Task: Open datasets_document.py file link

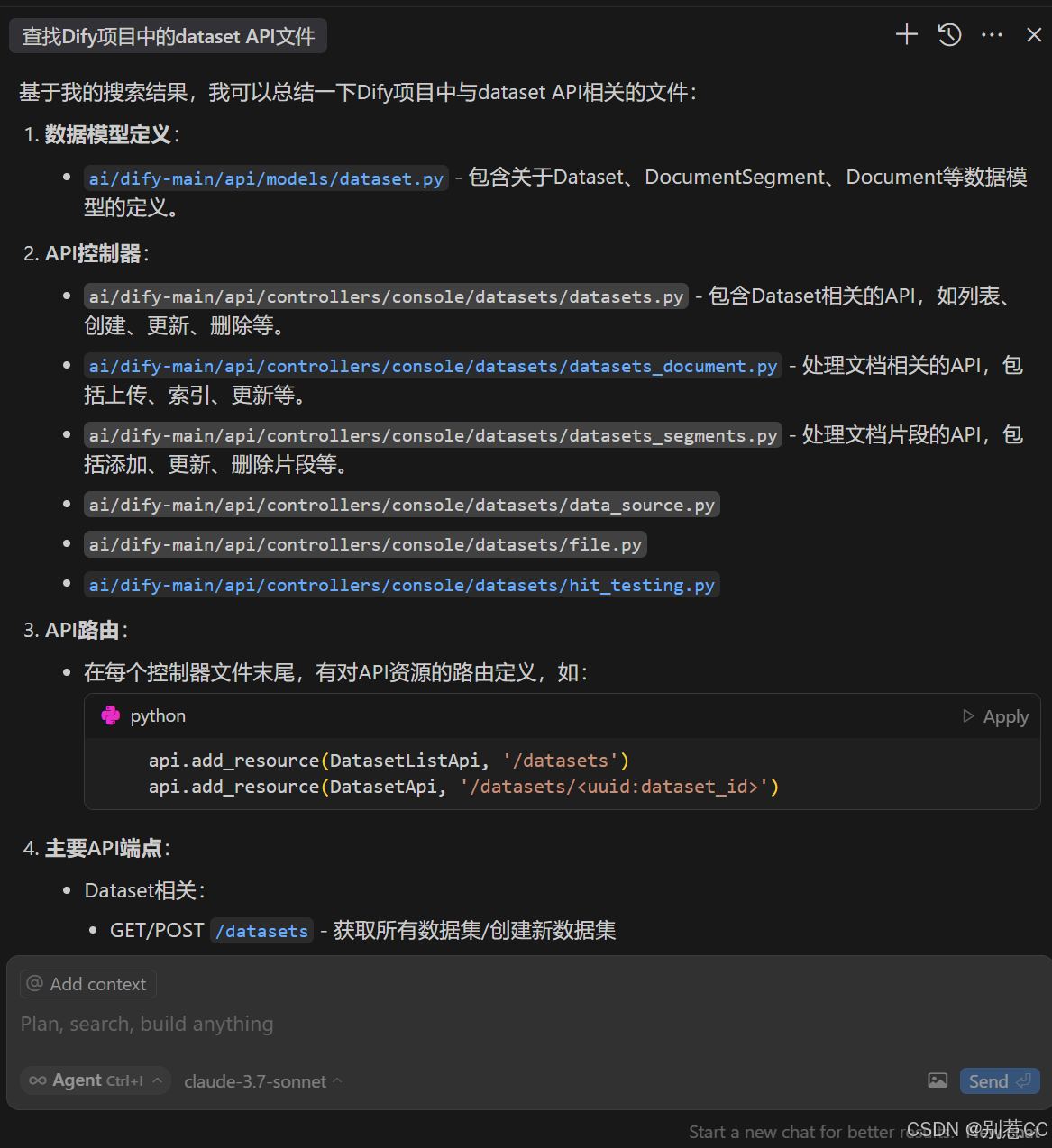Action: coord(433,366)
